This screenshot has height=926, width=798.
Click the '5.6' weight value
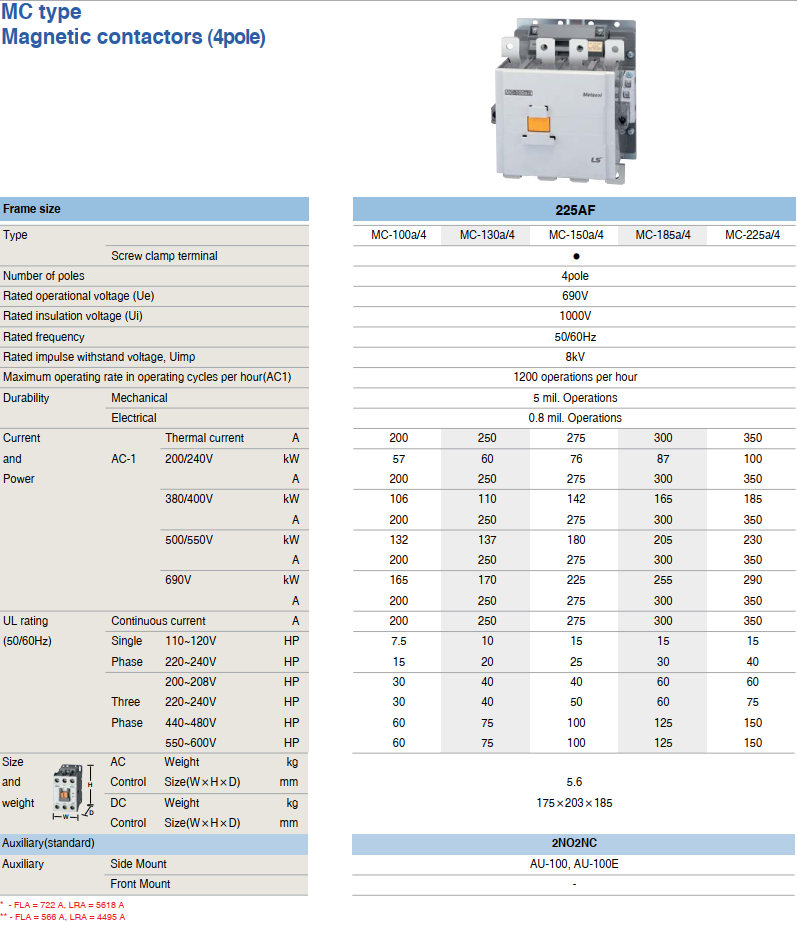pos(574,782)
